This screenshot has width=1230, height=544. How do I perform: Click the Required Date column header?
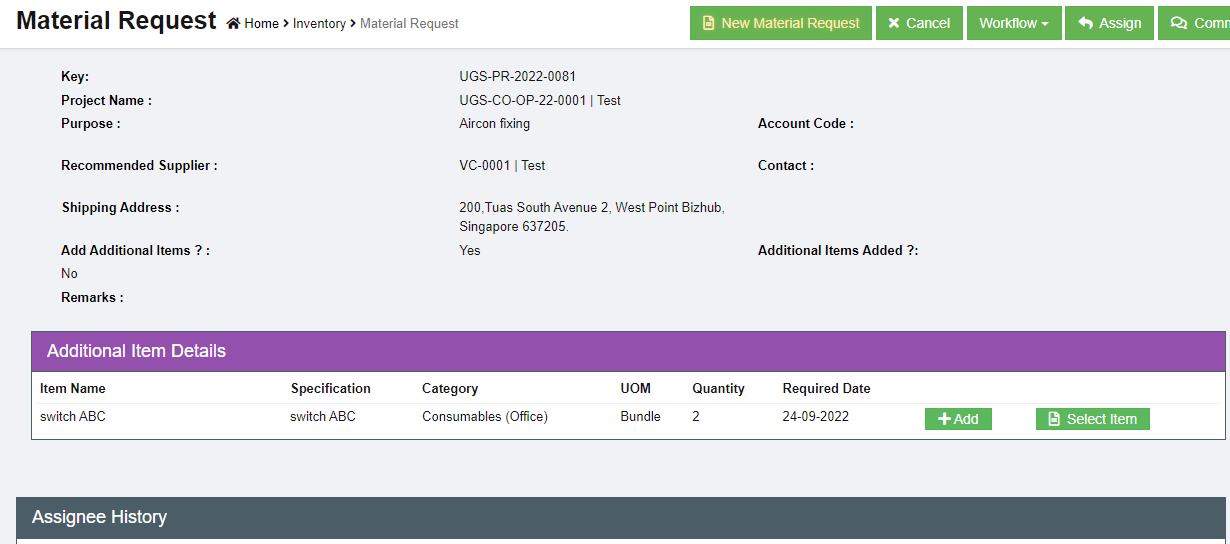pos(826,388)
